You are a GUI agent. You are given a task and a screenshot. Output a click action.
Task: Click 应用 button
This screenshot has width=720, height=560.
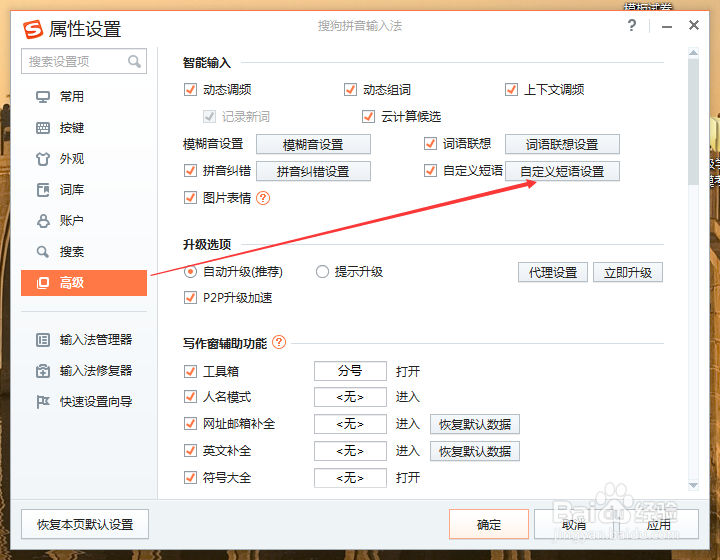pos(659,524)
